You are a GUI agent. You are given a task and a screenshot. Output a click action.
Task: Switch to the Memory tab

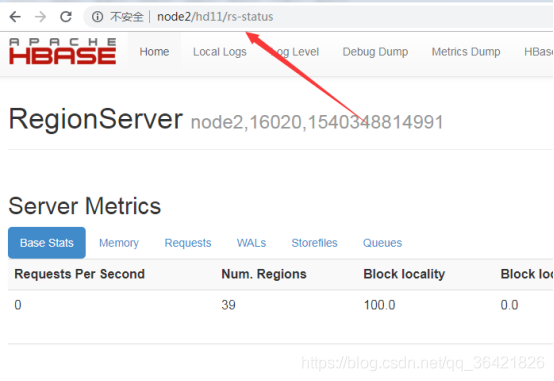coord(119,243)
